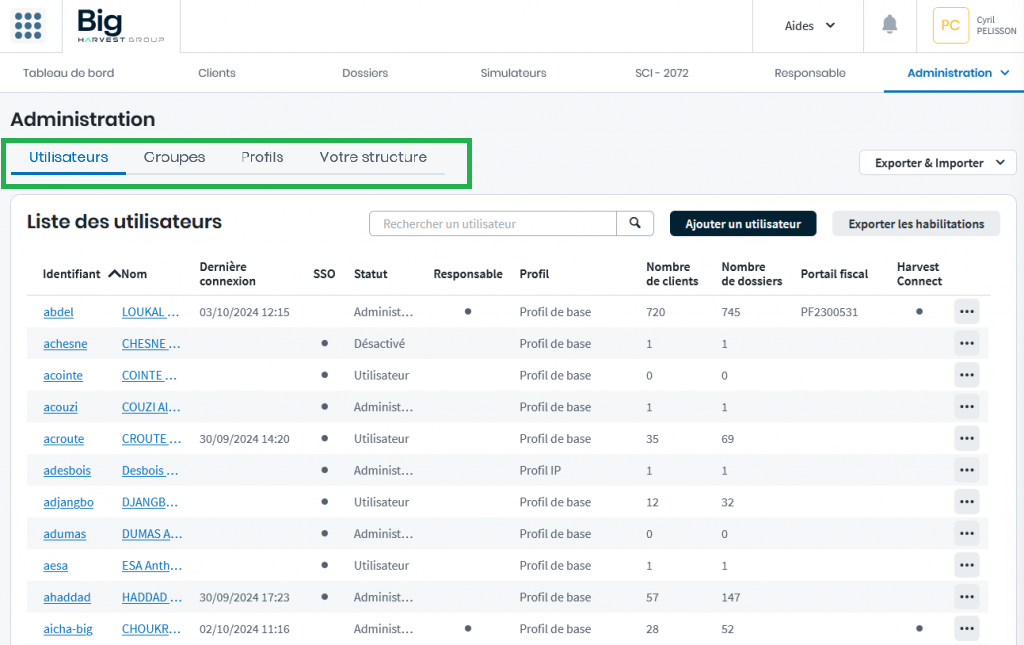Click the search magnifier icon
This screenshot has width=1024, height=645.
(635, 224)
